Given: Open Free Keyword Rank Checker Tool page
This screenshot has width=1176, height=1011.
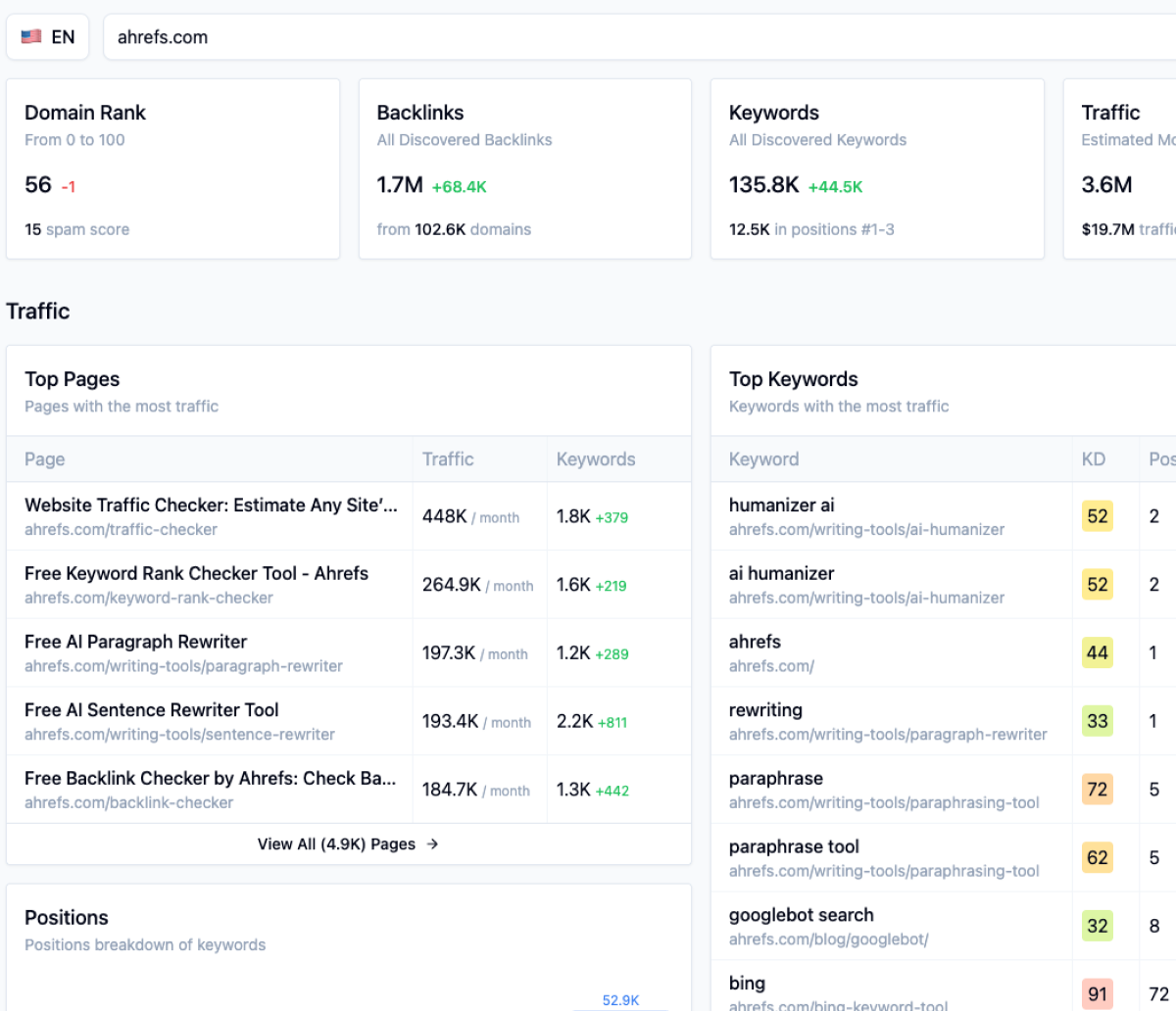Looking at the screenshot, I should [x=196, y=574].
